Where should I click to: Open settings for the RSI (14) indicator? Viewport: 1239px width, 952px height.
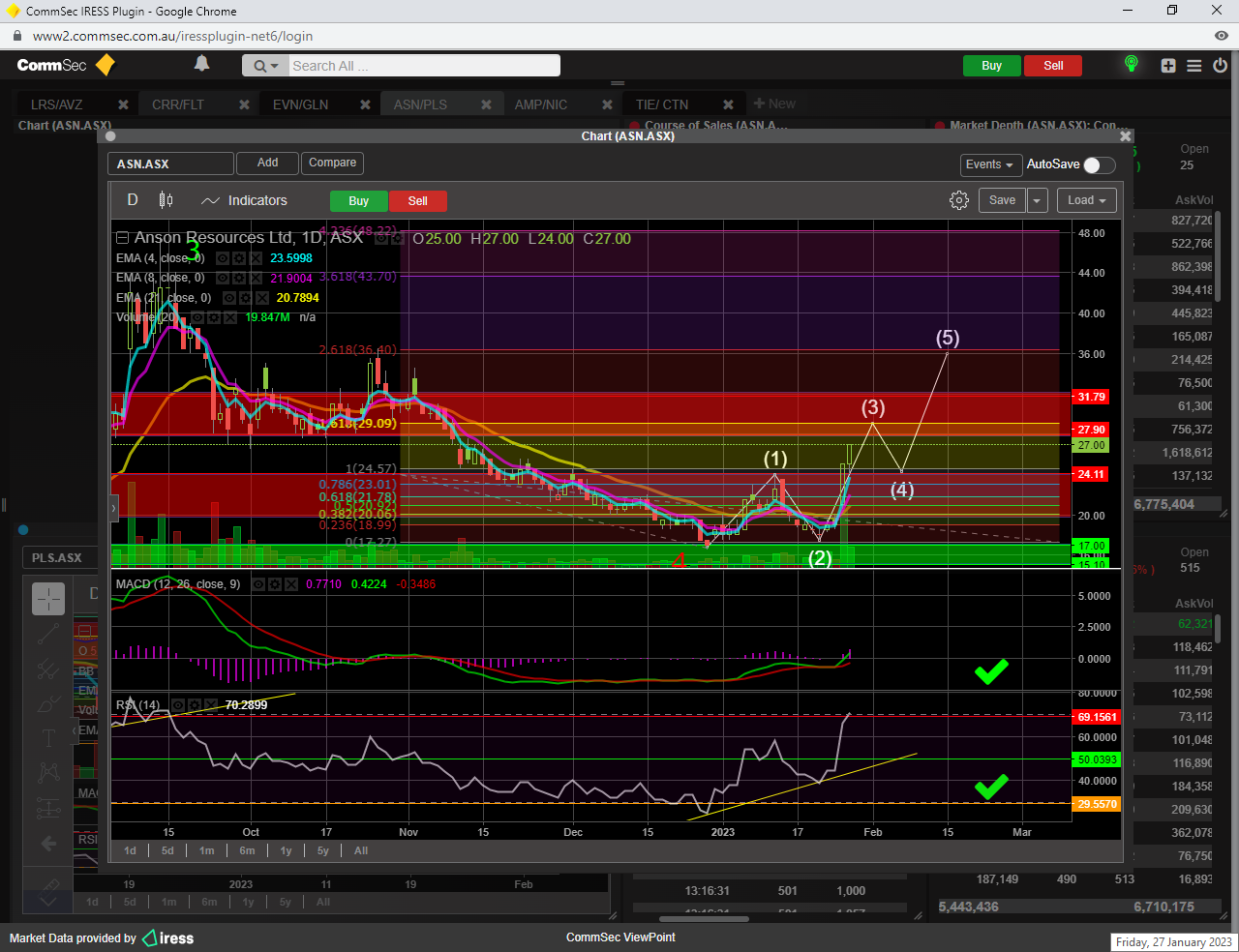(195, 705)
